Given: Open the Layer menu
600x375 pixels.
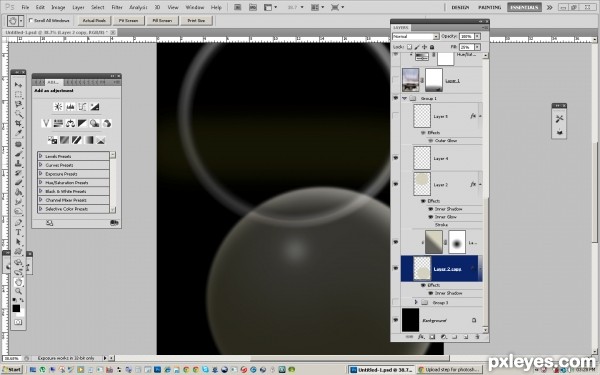Looking at the screenshot, I should click(78, 7).
